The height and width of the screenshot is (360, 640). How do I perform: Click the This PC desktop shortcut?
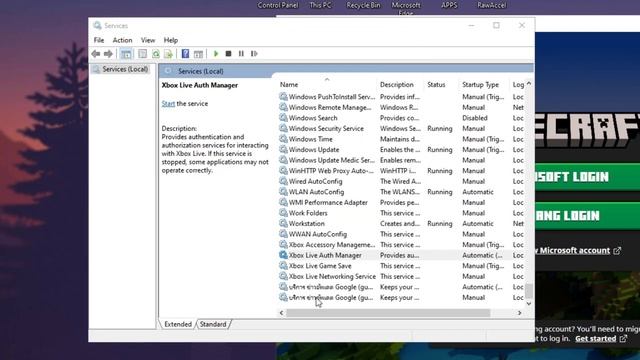pyautogui.click(x=320, y=5)
